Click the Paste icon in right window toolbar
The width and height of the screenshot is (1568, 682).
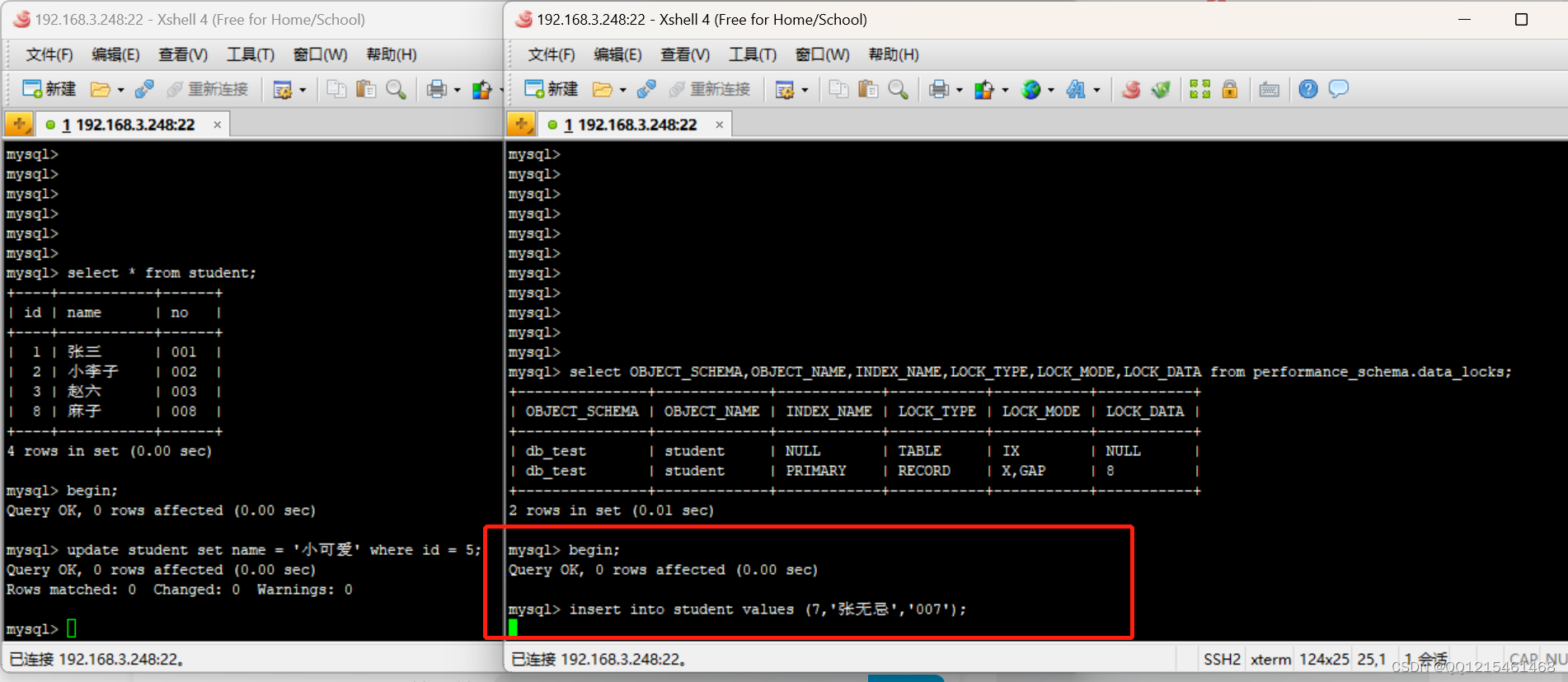(x=868, y=89)
